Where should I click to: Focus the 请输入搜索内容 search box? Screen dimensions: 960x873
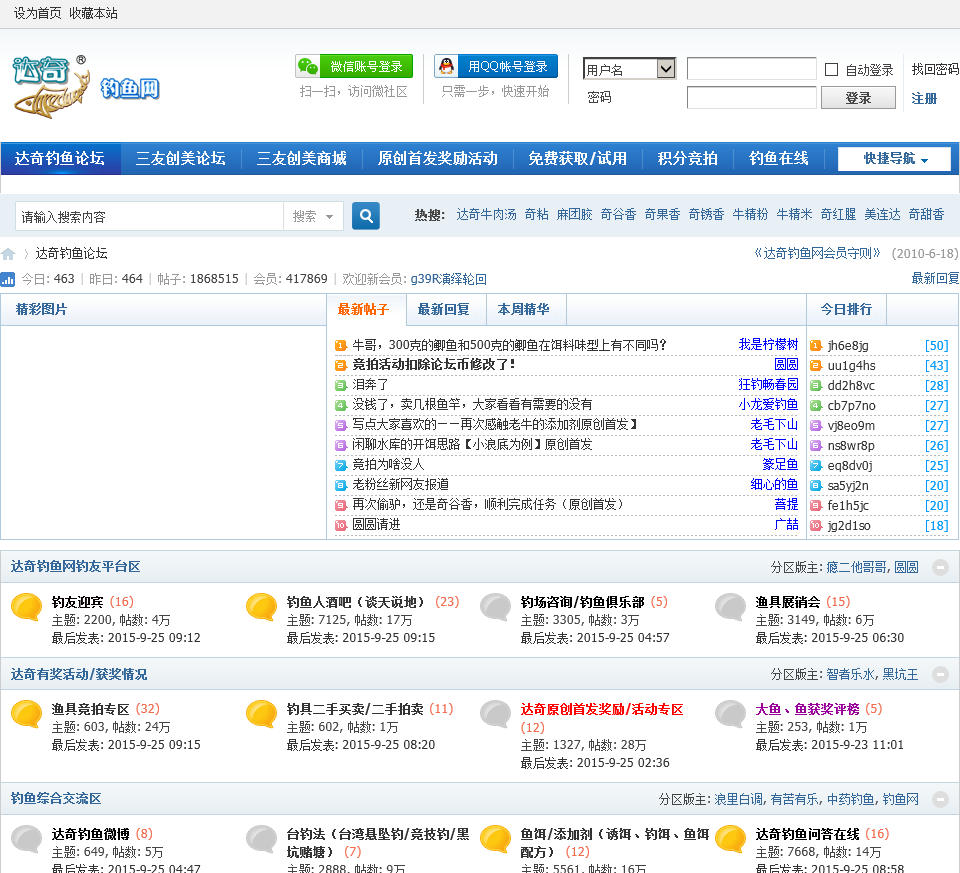click(x=149, y=216)
